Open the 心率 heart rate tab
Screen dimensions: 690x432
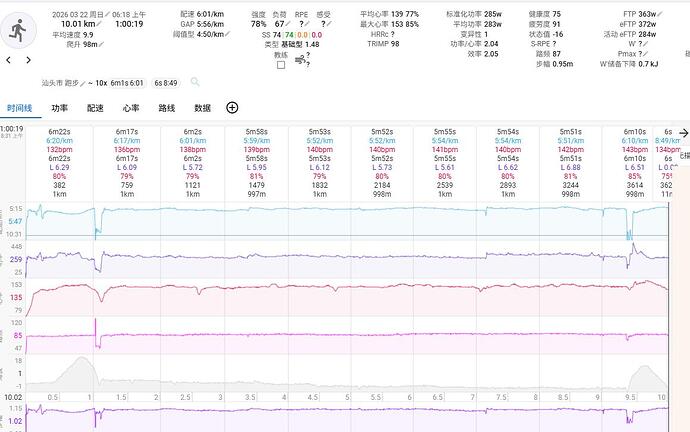click(x=131, y=108)
